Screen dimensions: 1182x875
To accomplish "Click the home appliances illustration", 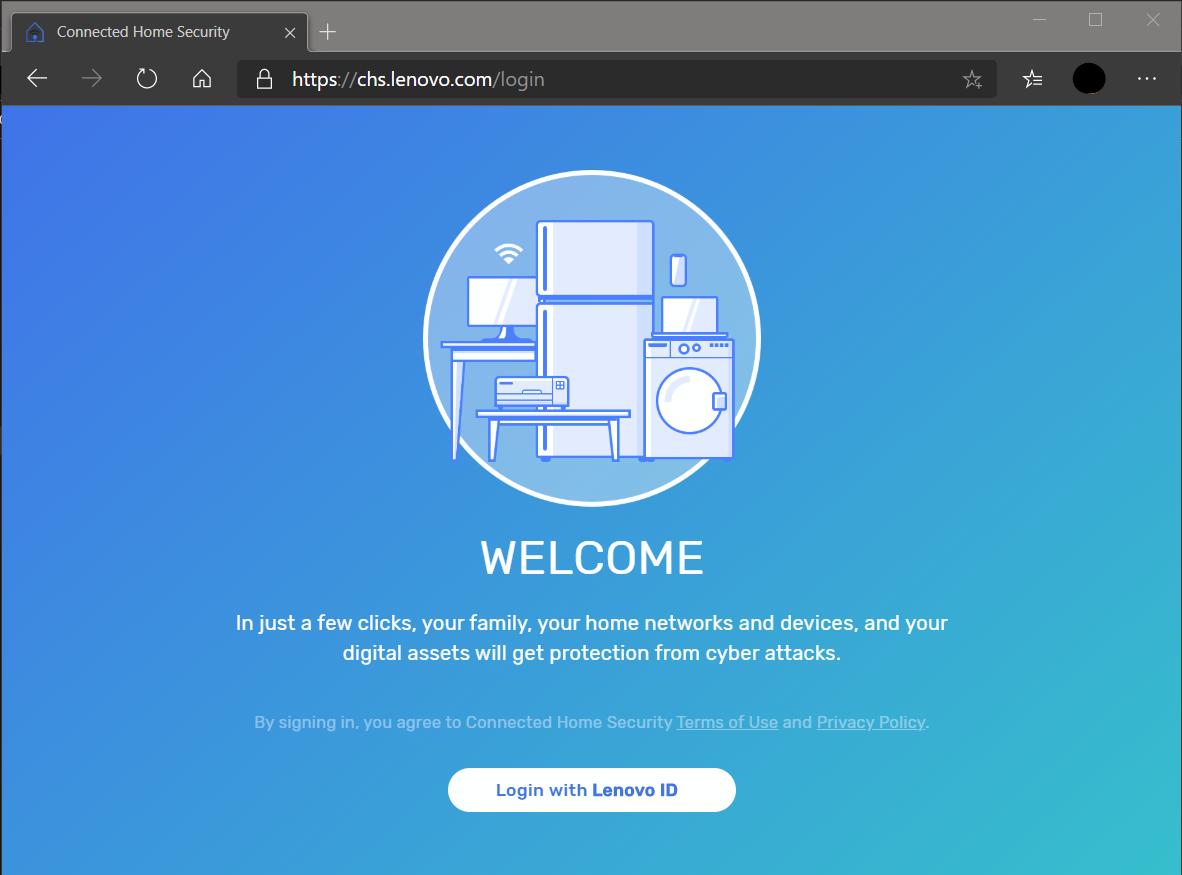I will (592, 338).
